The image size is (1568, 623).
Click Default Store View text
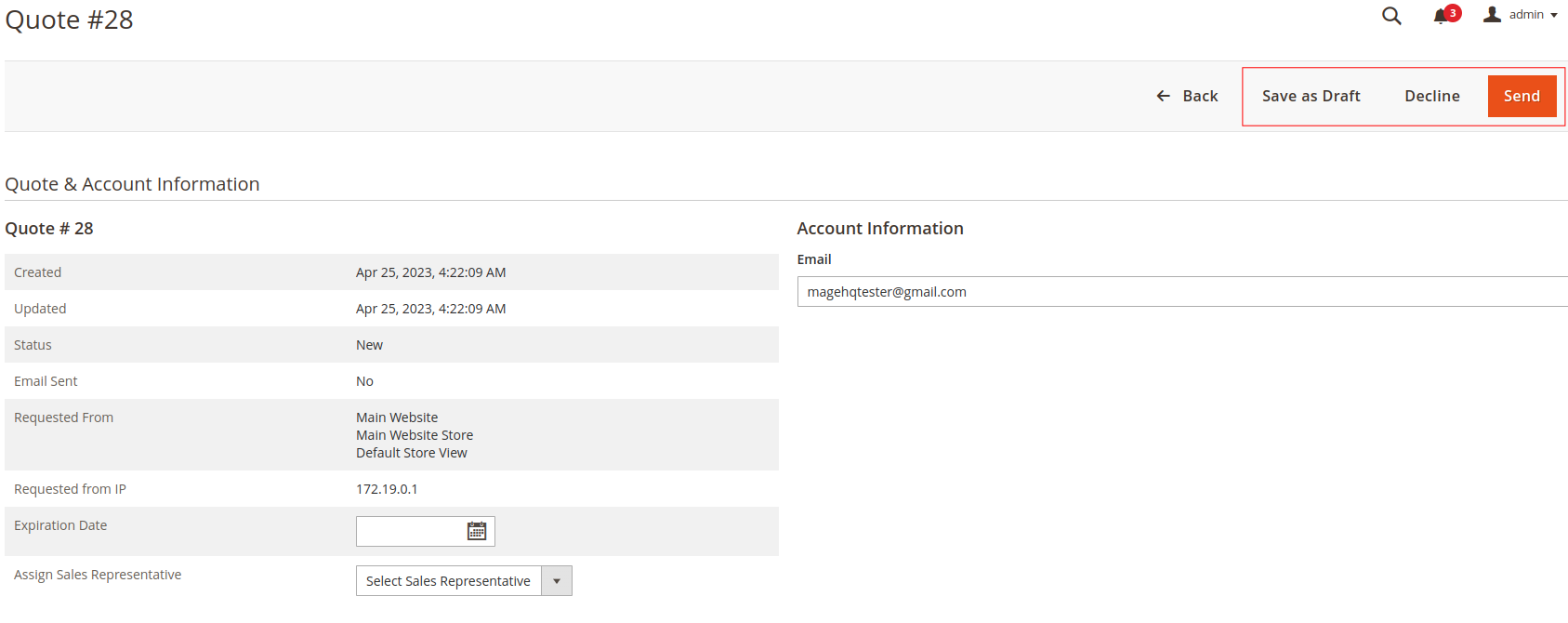click(x=412, y=453)
